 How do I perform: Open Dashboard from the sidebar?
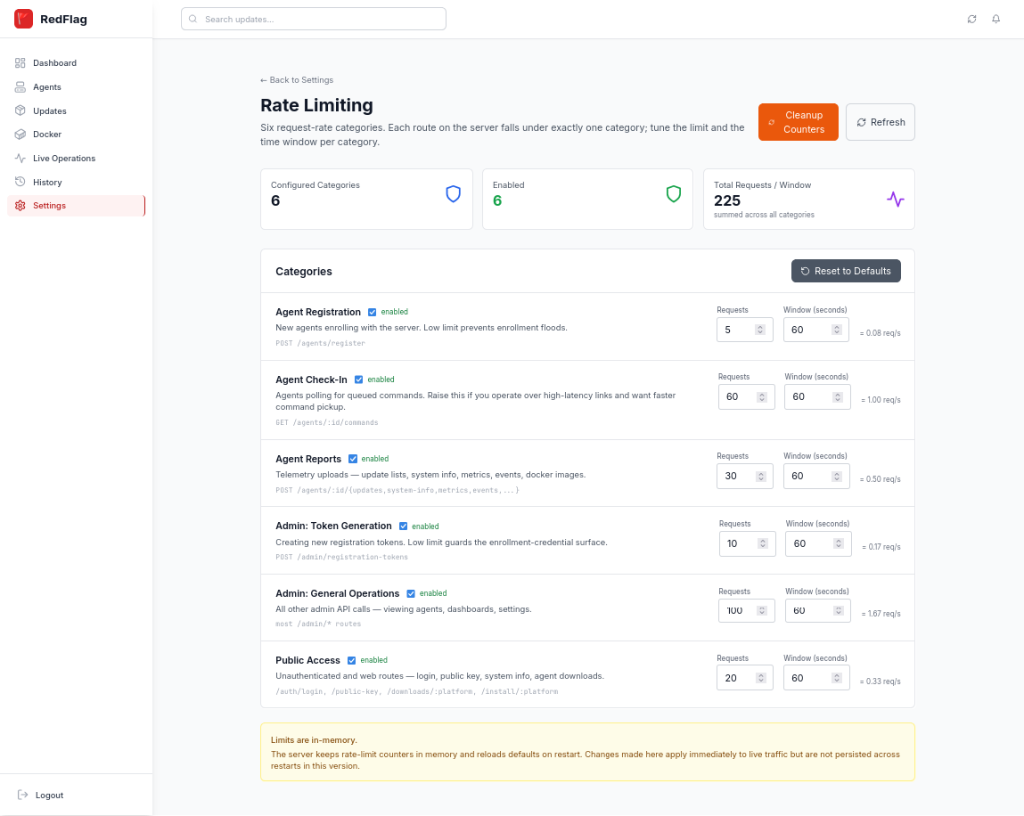tap(76, 63)
